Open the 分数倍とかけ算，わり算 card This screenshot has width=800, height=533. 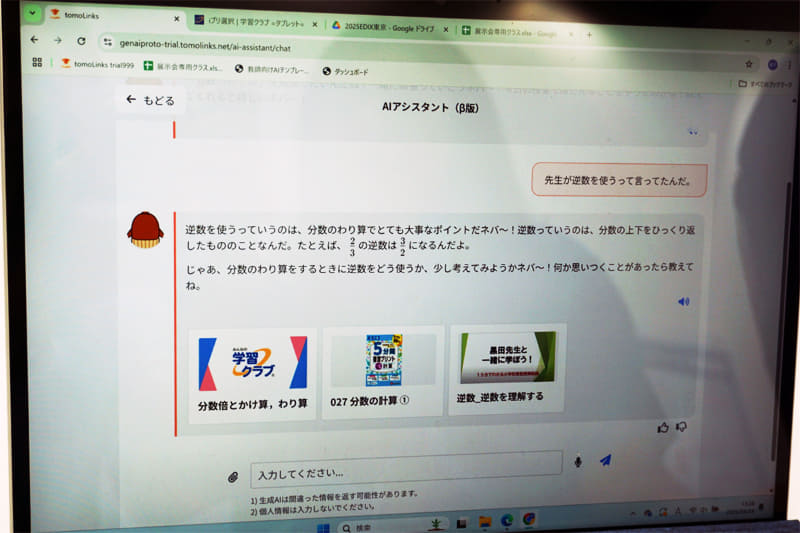pos(252,375)
